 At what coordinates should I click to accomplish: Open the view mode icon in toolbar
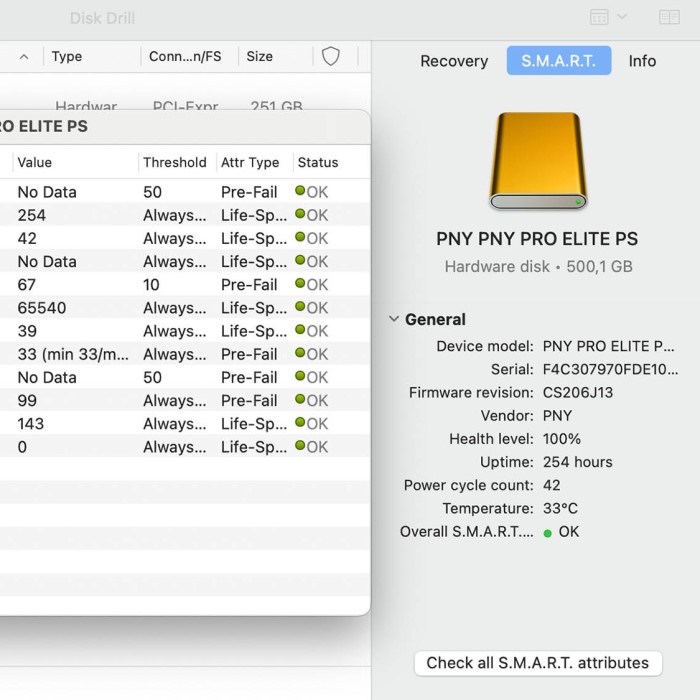click(599, 17)
